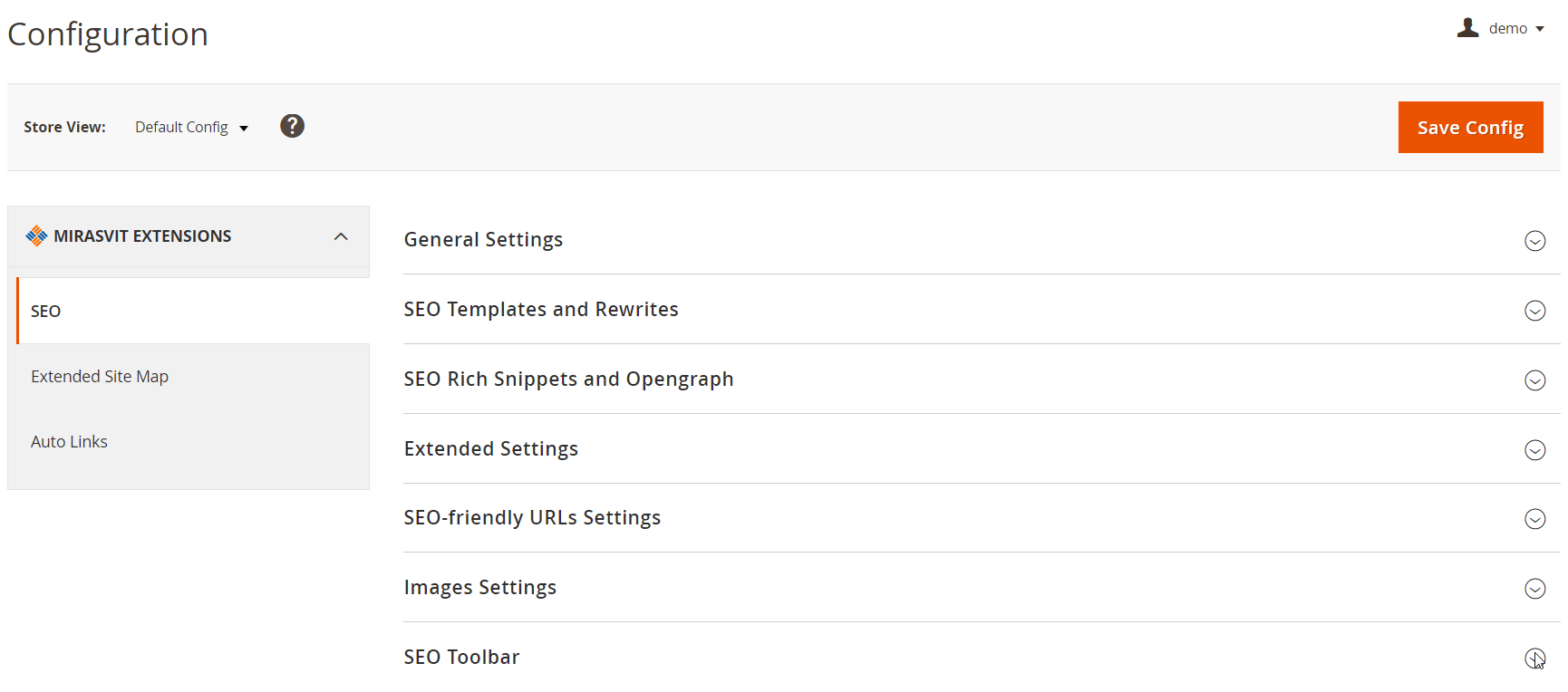This screenshot has height=692, width=1568.
Task: Open the Store View Default Config dropdown
Action: coord(191,128)
